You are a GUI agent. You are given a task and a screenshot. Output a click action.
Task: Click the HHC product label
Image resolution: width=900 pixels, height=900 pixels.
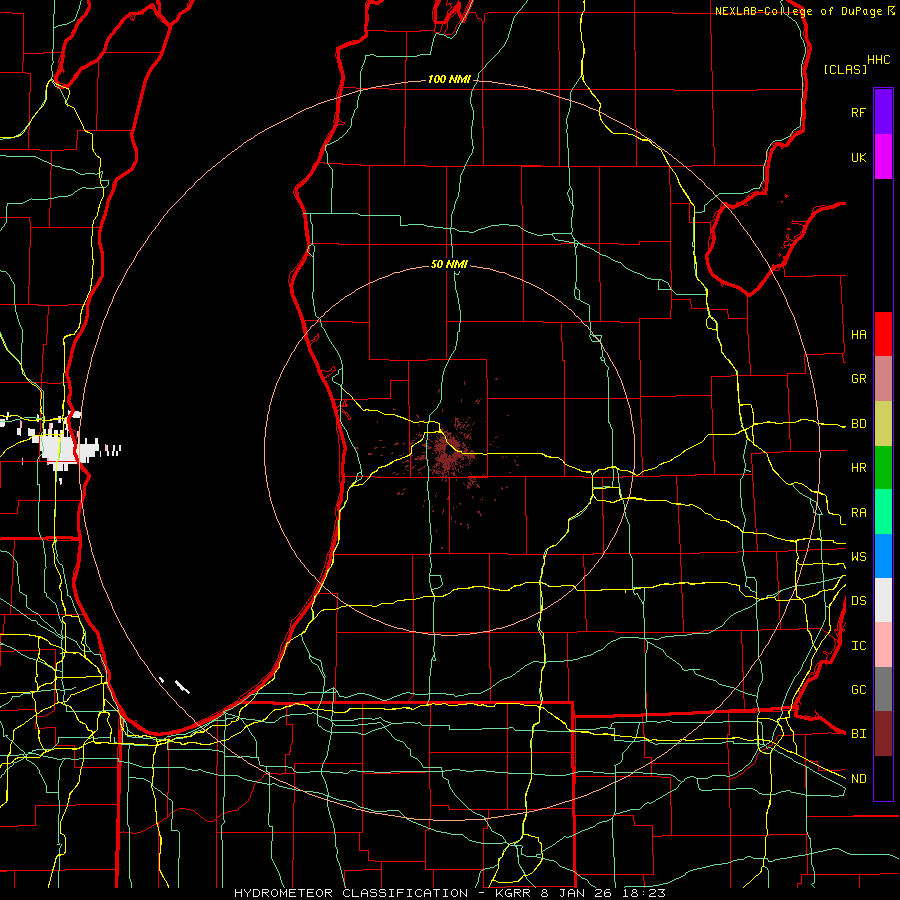pos(878,60)
